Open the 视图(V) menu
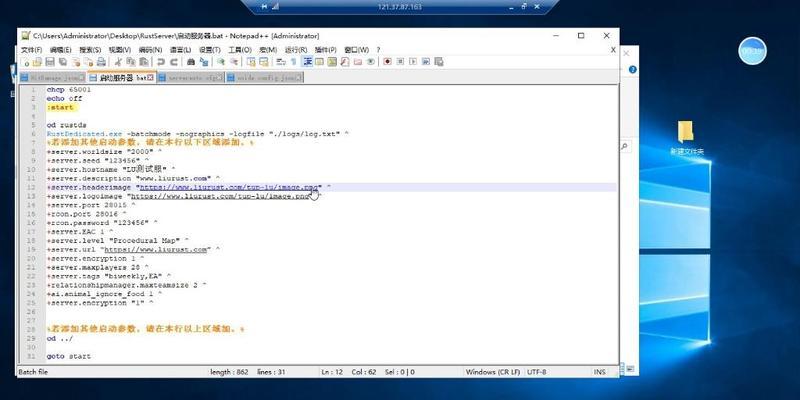The image size is (800, 400). coord(119,49)
